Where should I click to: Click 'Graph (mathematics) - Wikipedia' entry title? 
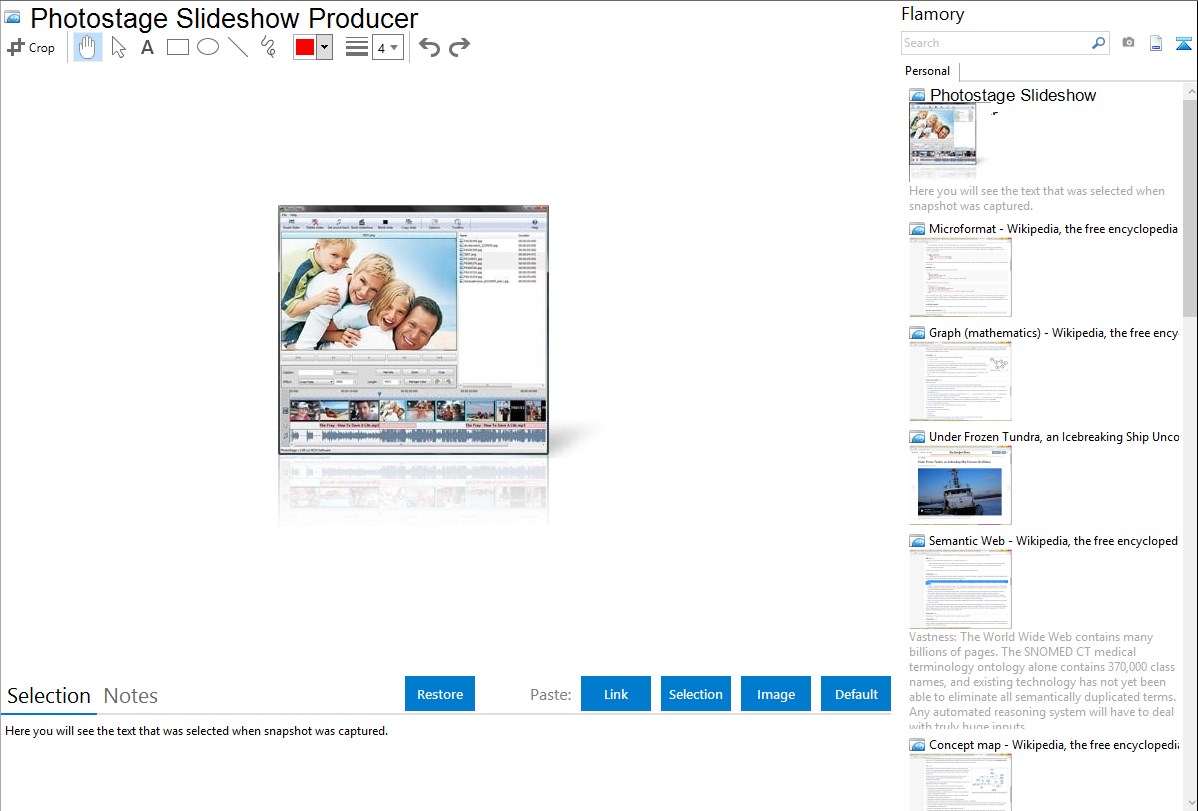point(1053,333)
